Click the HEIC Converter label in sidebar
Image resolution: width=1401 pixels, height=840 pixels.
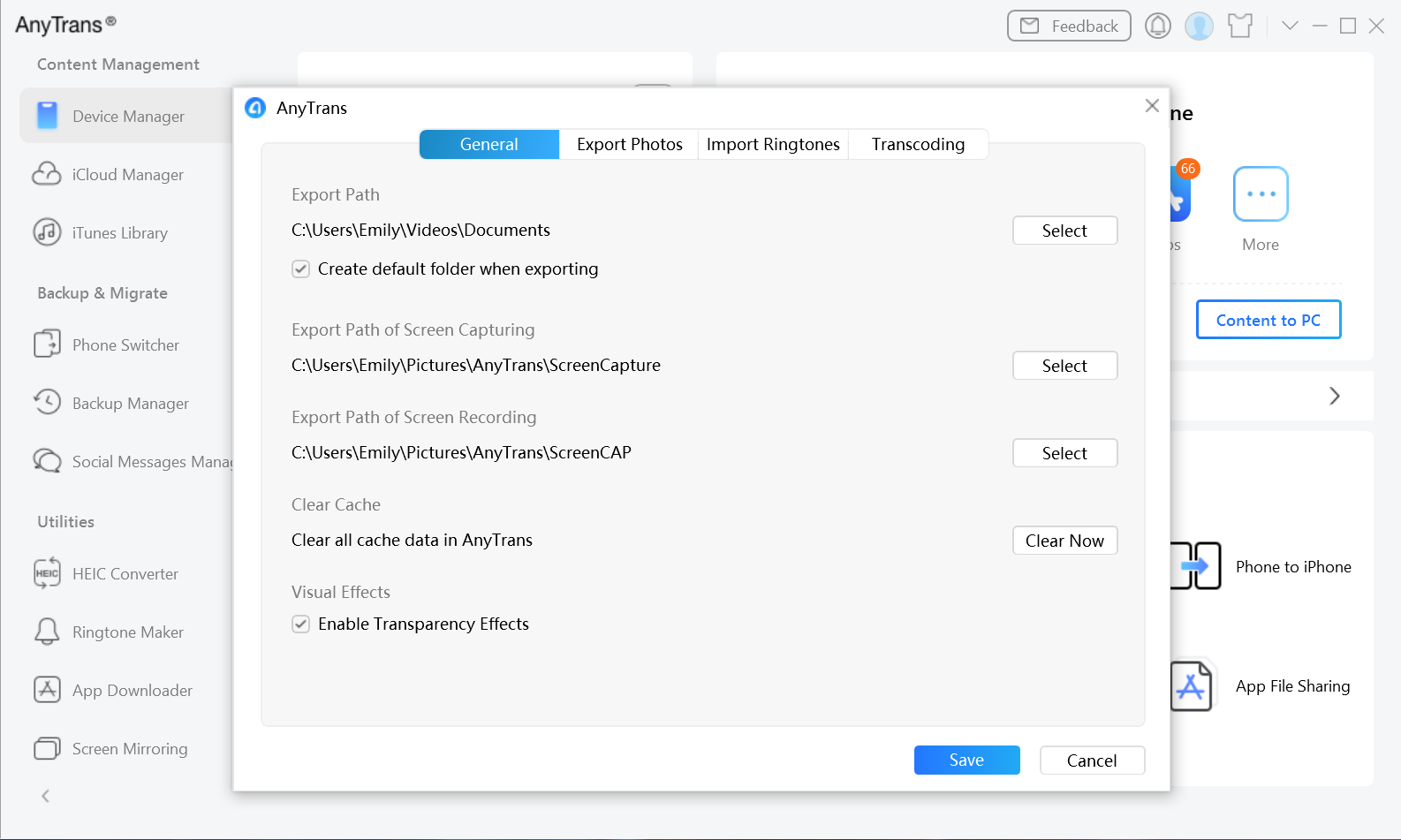tap(125, 574)
